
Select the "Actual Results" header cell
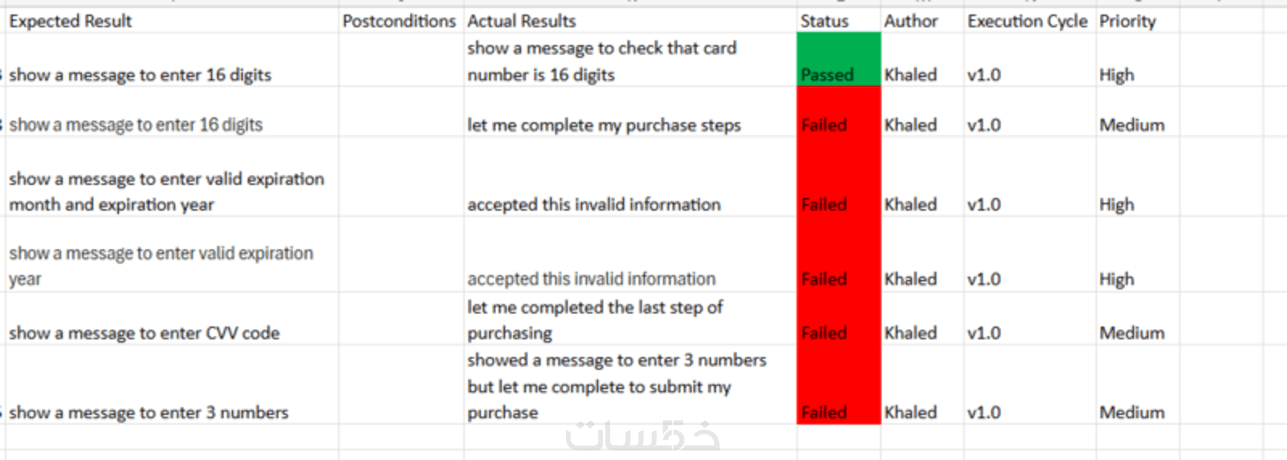click(522, 21)
